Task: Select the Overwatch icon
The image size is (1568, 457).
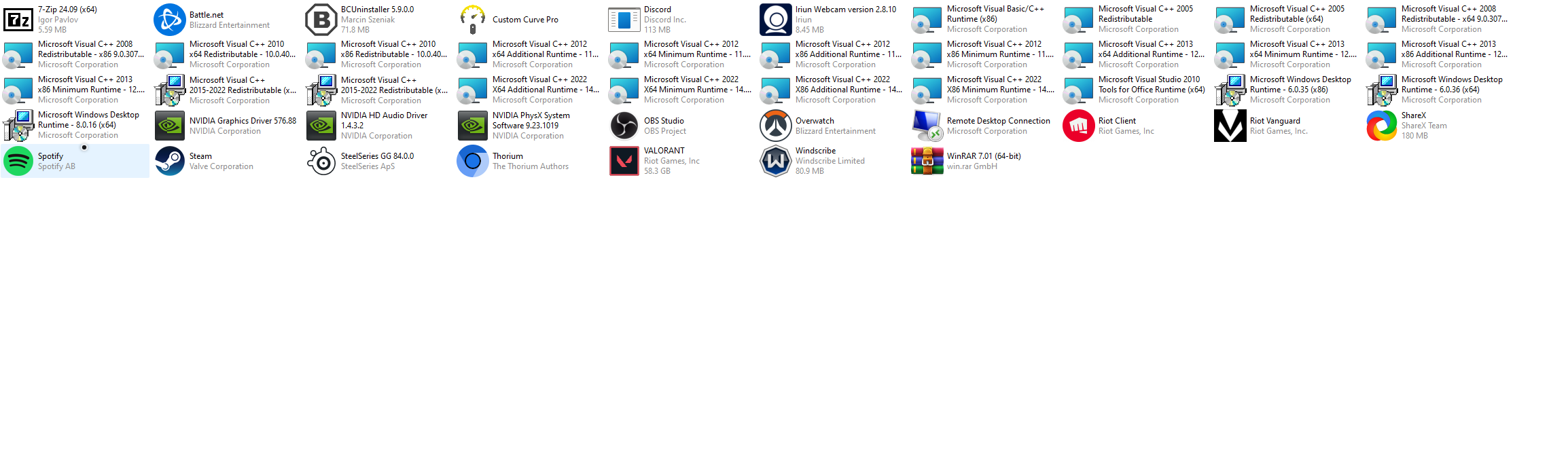Action: [x=776, y=126]
